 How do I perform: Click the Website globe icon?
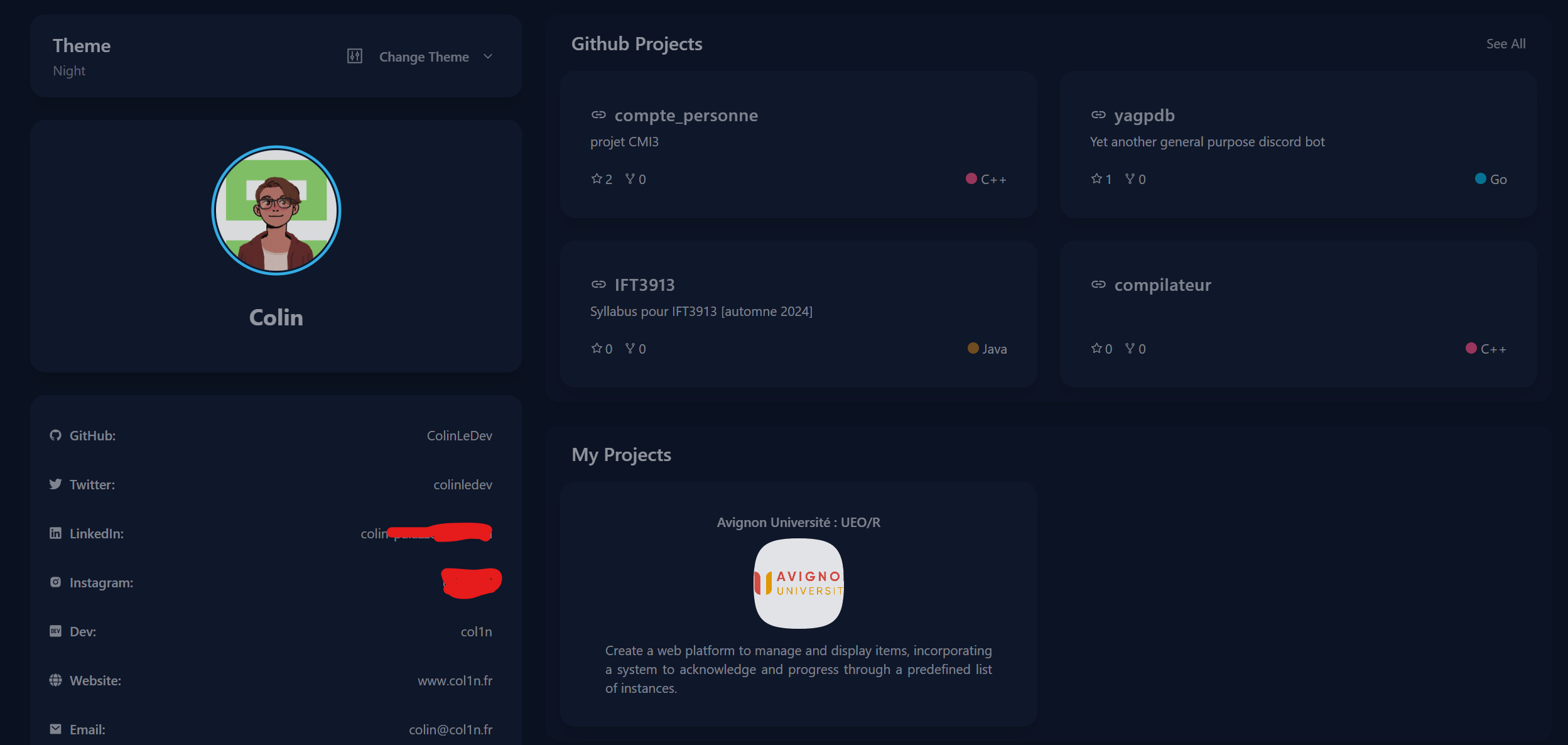coord(56,680)
